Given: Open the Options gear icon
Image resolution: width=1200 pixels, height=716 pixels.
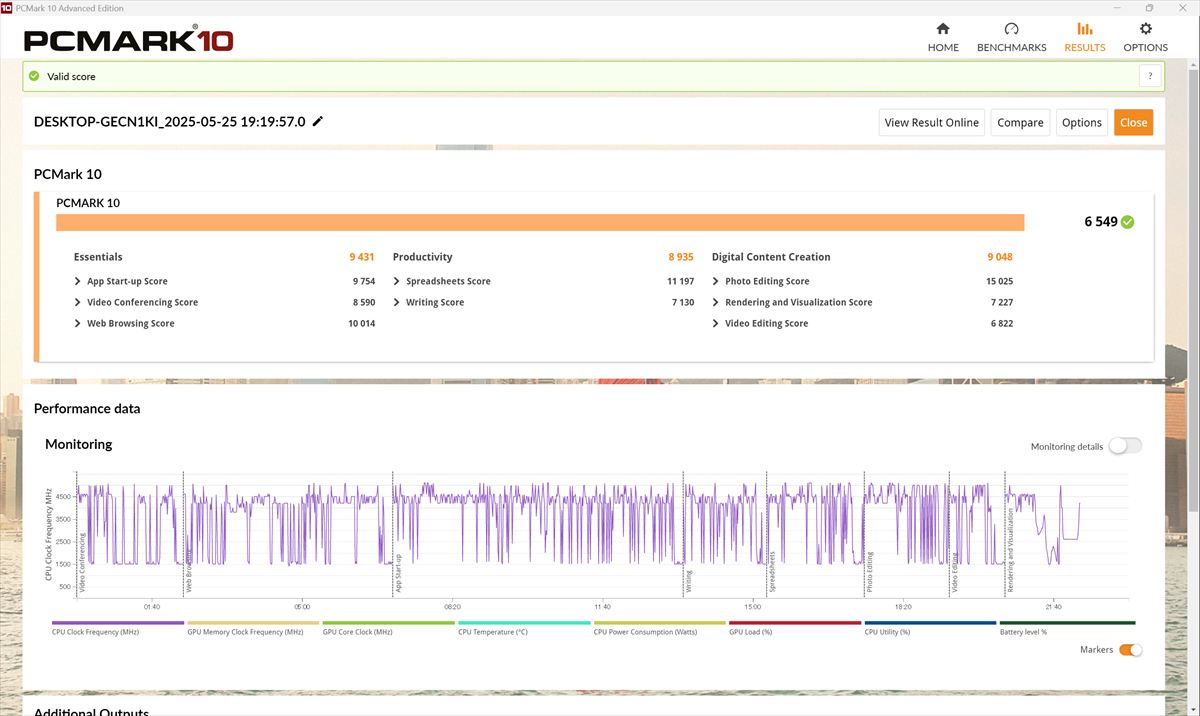Looking at the screenshot, I should coord(1146,29).
